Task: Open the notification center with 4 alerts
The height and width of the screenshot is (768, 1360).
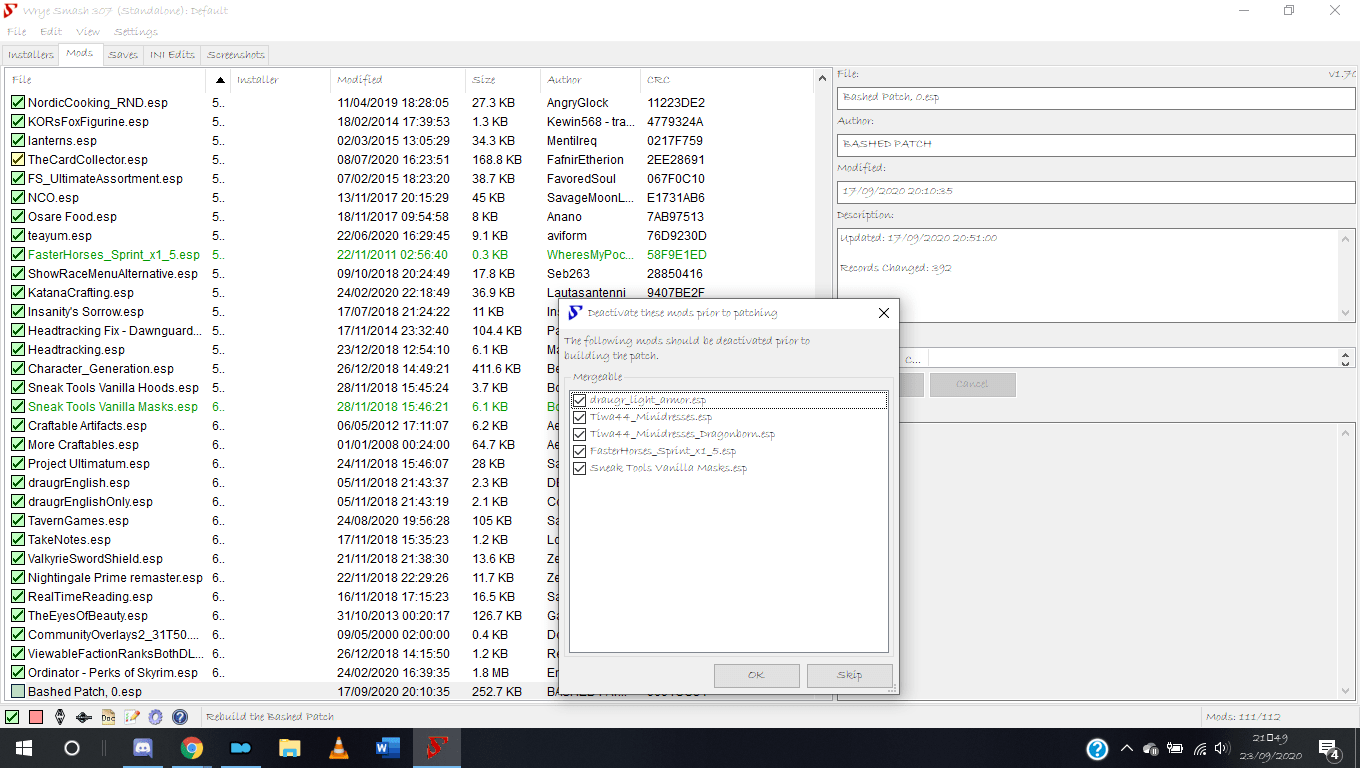Action: point(1330,749)
